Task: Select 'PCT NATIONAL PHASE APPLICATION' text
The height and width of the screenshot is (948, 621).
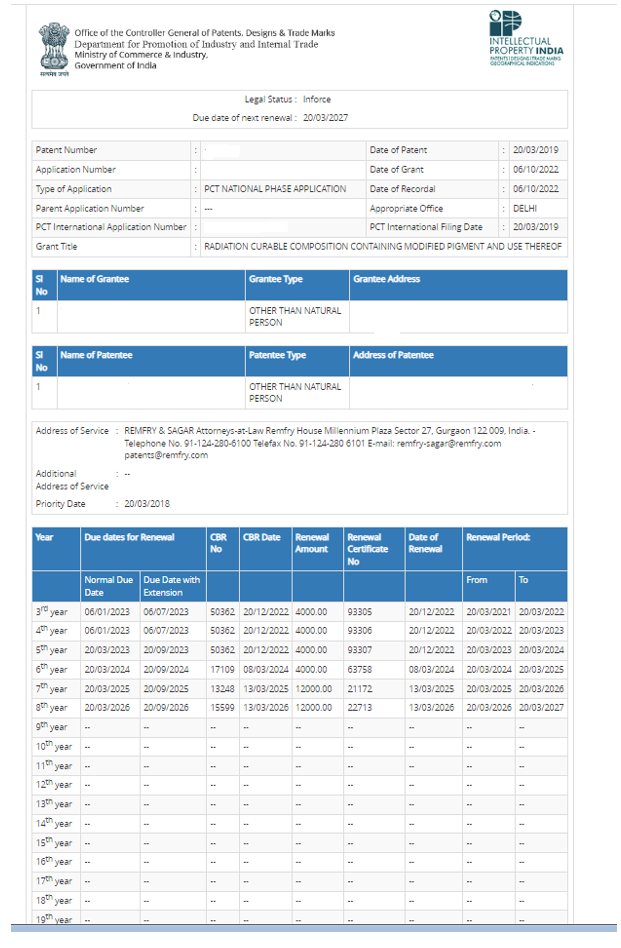Action: point(275,189)
